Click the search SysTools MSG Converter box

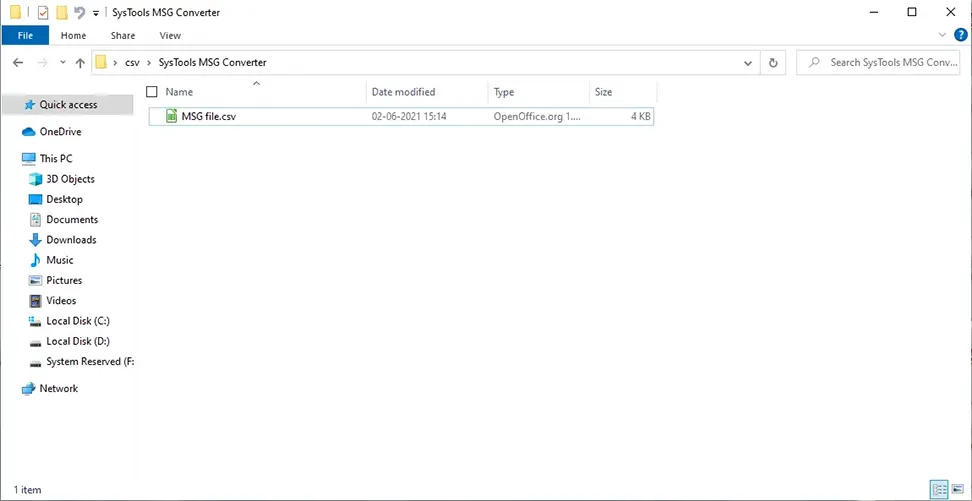click(878, 63)
